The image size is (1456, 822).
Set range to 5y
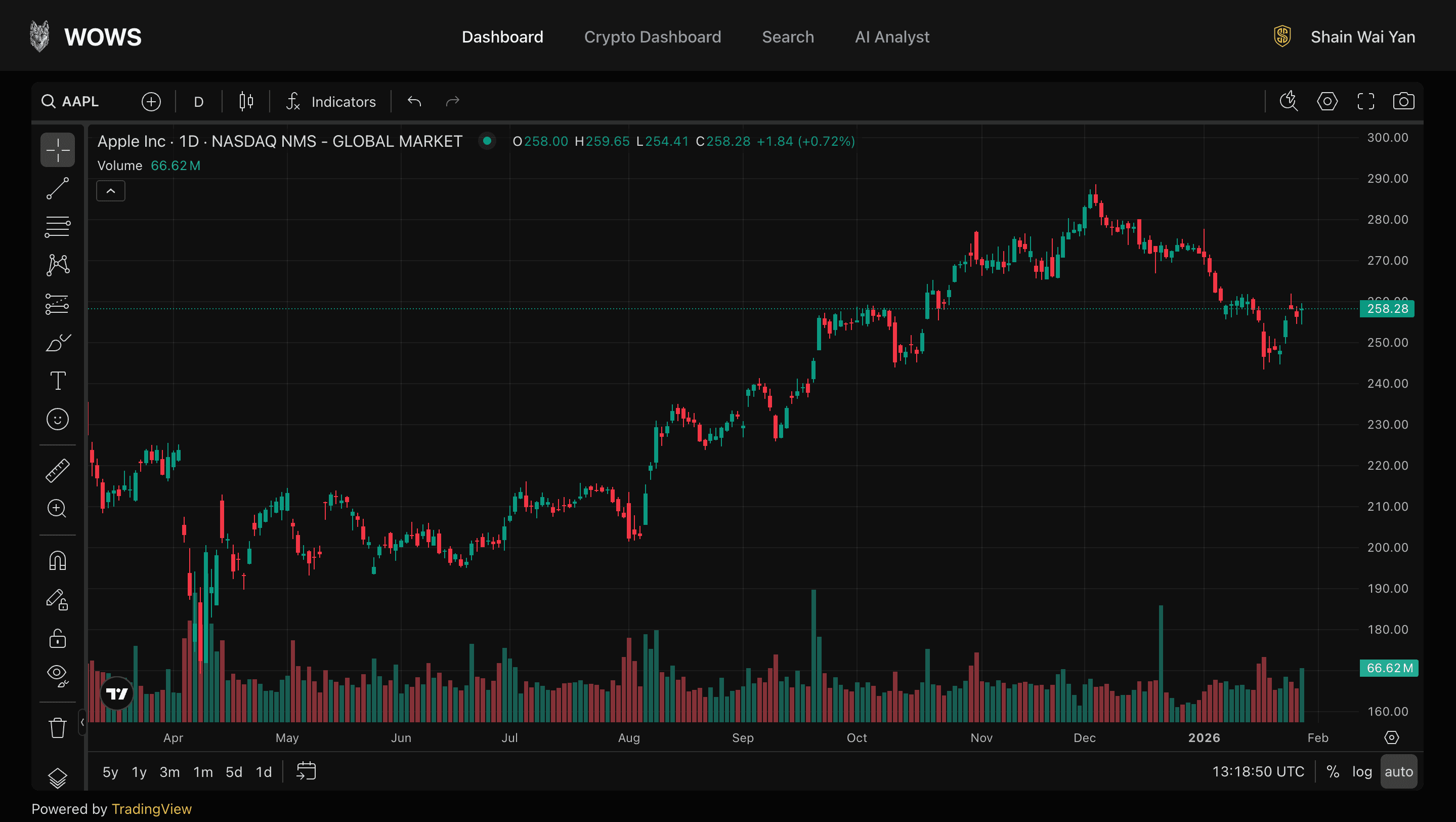coord(110,772)
